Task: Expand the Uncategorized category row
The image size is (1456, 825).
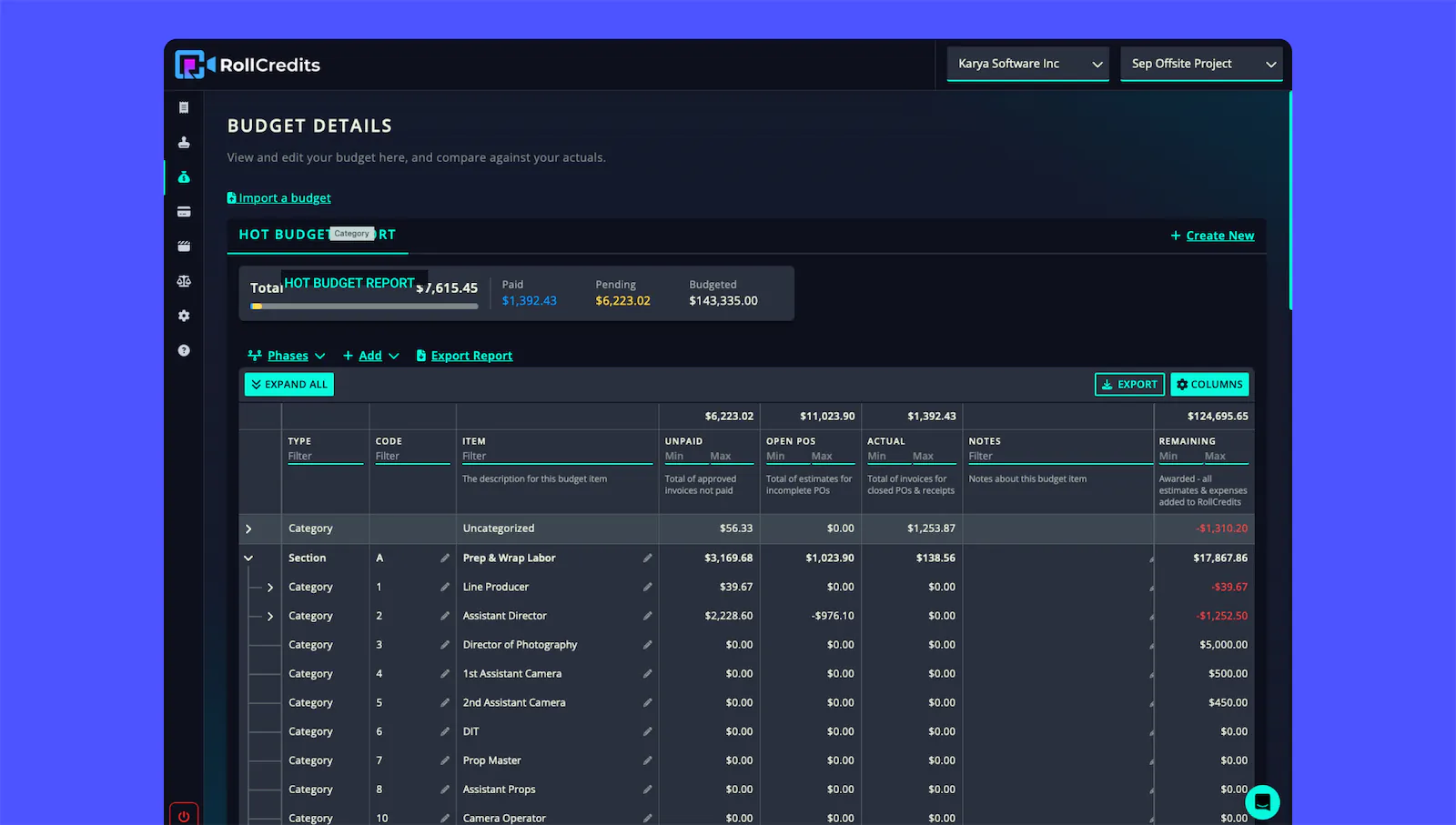Action: (248, 528)
